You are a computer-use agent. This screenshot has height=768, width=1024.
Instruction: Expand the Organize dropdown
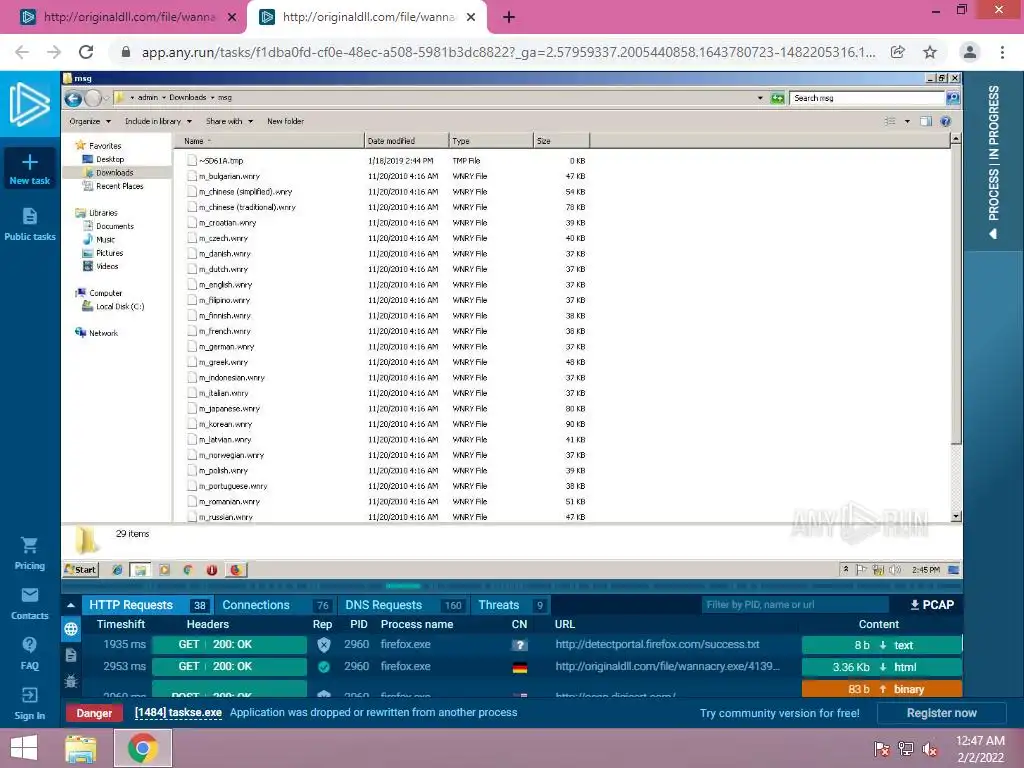click(x=90, y=121)
